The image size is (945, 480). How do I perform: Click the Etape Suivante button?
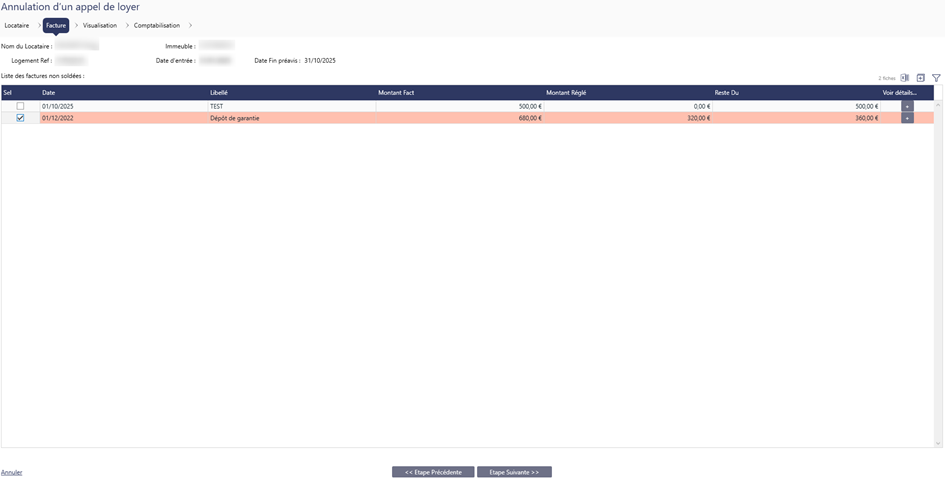point(514,472)
